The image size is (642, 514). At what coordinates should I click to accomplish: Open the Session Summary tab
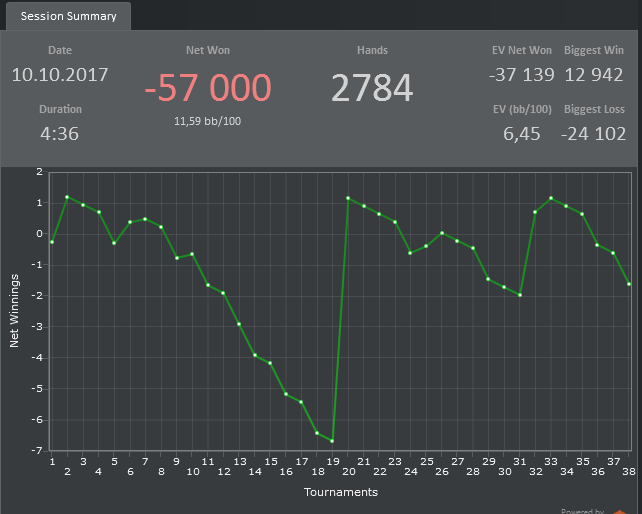click(x=68, y=16)
